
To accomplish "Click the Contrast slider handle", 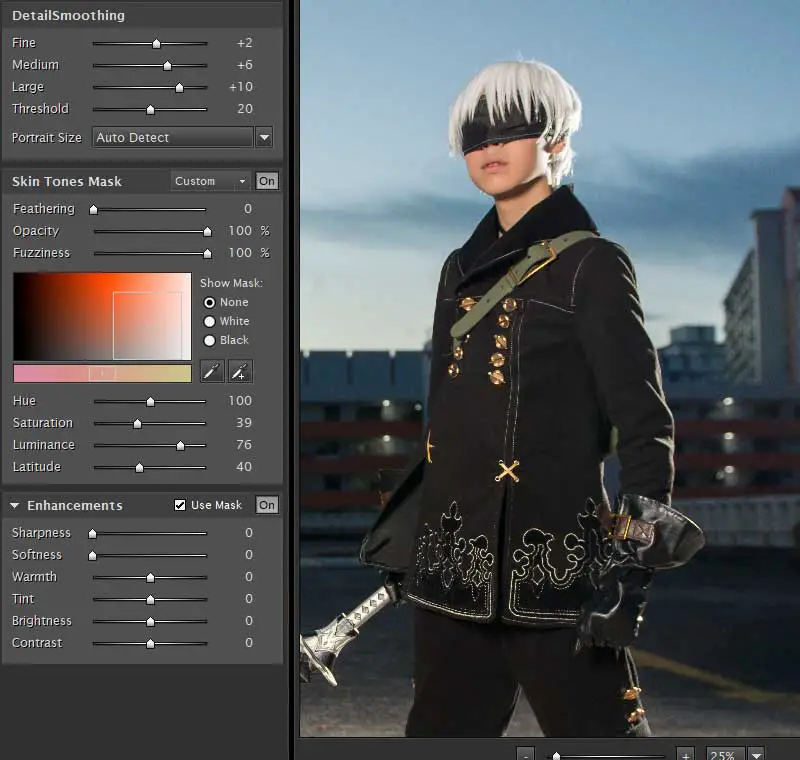I will pyautogui.click(x=151, y=644).
